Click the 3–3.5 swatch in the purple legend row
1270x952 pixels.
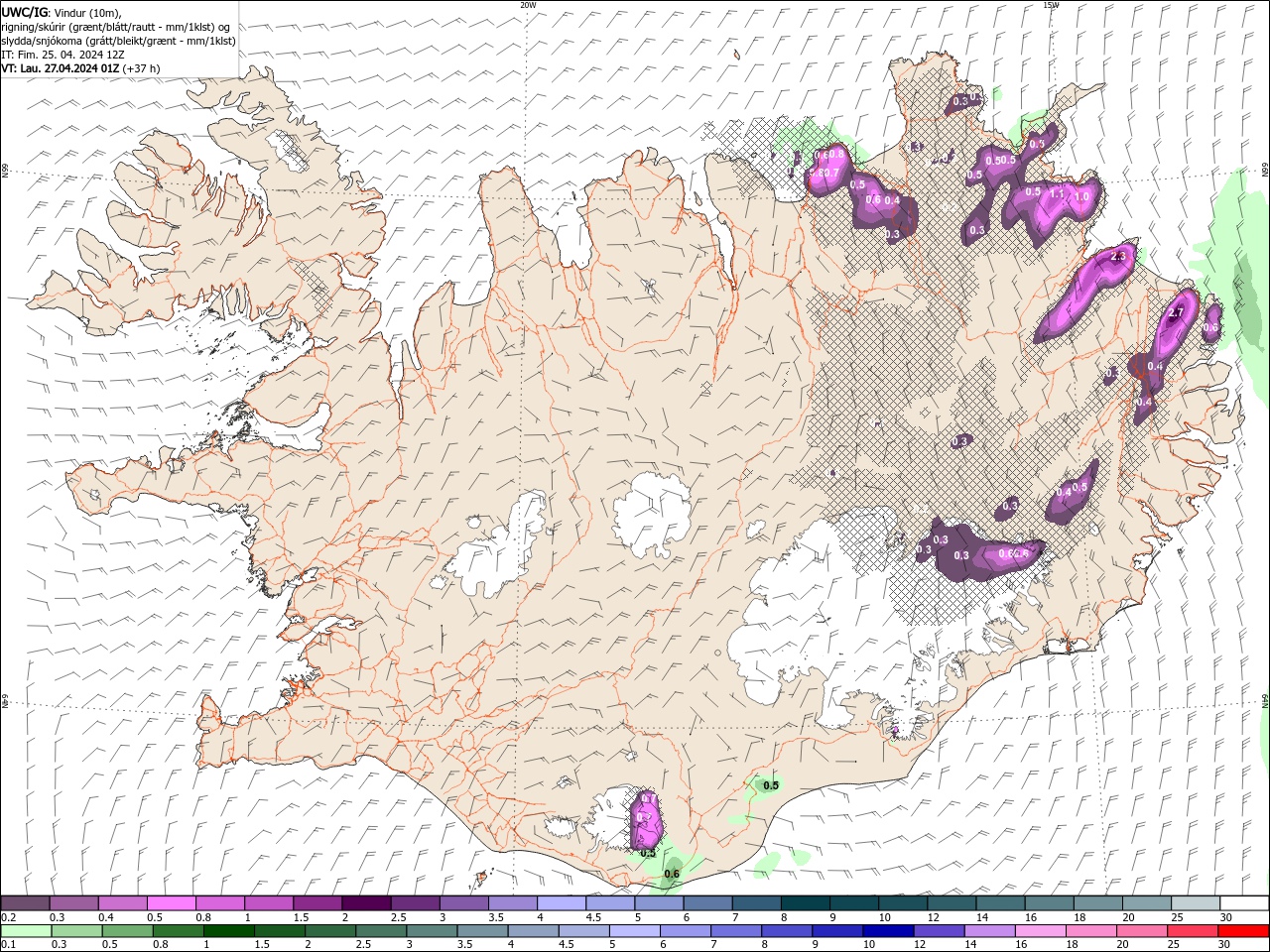point(463,903)
